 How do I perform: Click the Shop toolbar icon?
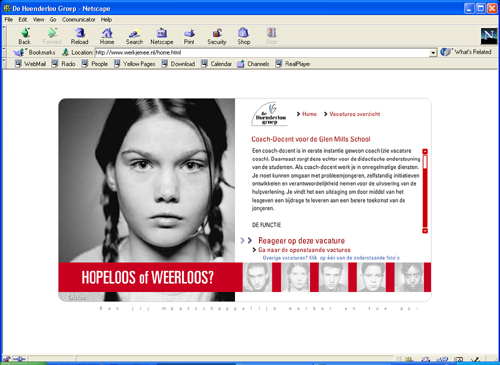coord(244,33)
